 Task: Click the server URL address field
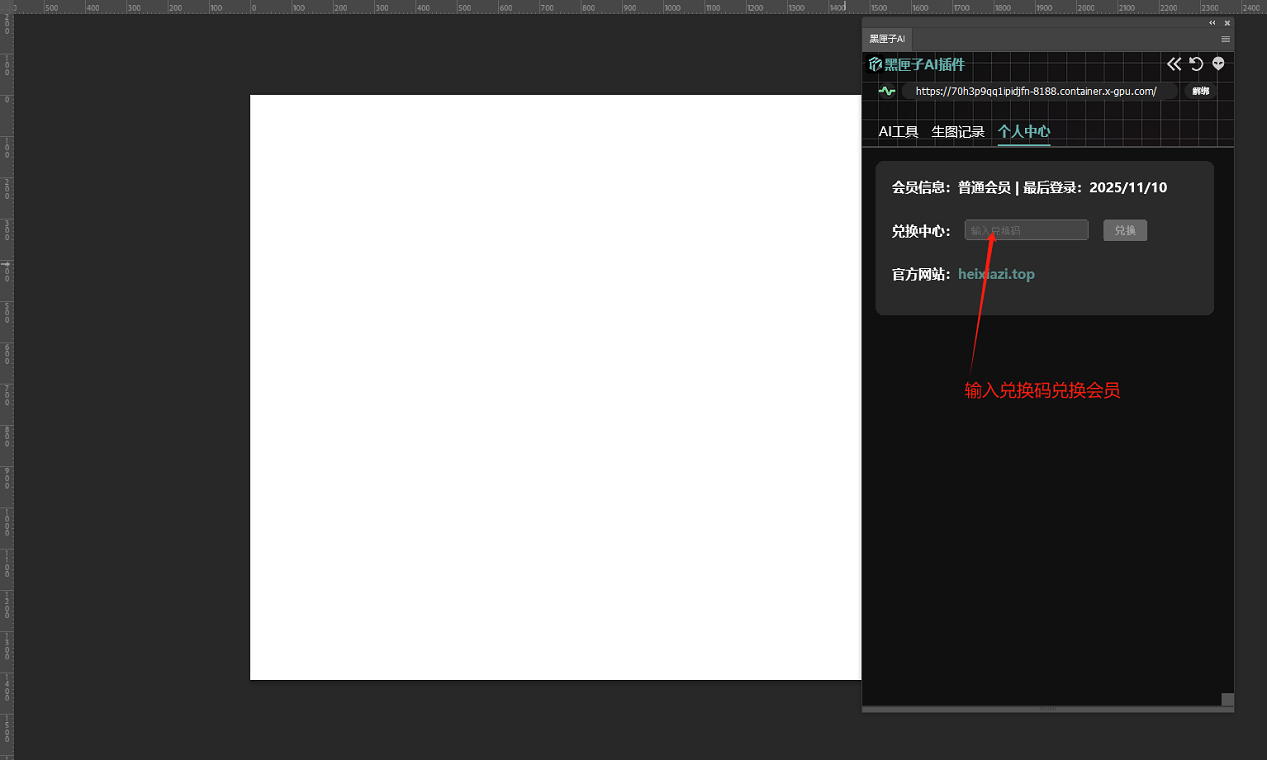[x=1036, y=91]
